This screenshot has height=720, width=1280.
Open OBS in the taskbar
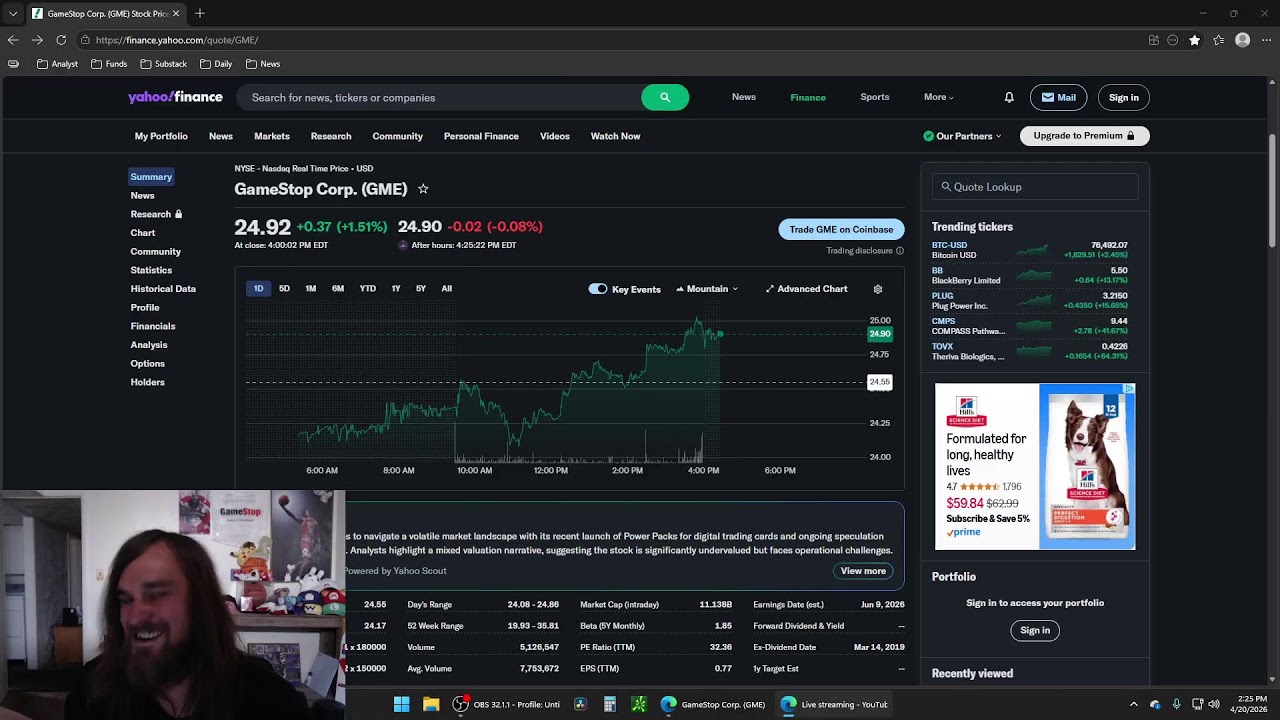(506, 704)
